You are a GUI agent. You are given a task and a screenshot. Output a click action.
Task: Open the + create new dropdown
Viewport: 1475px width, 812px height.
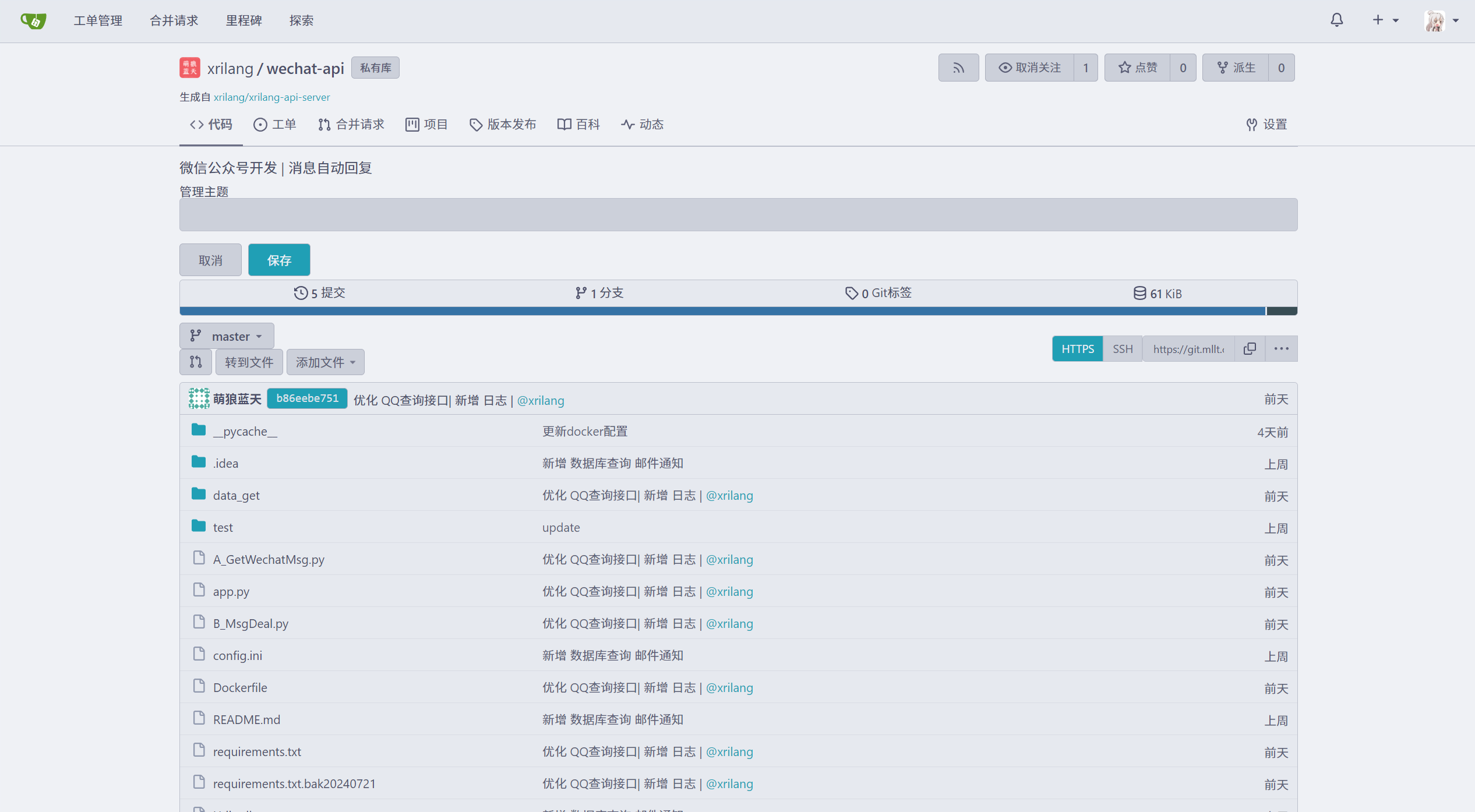click(1384, 20)
